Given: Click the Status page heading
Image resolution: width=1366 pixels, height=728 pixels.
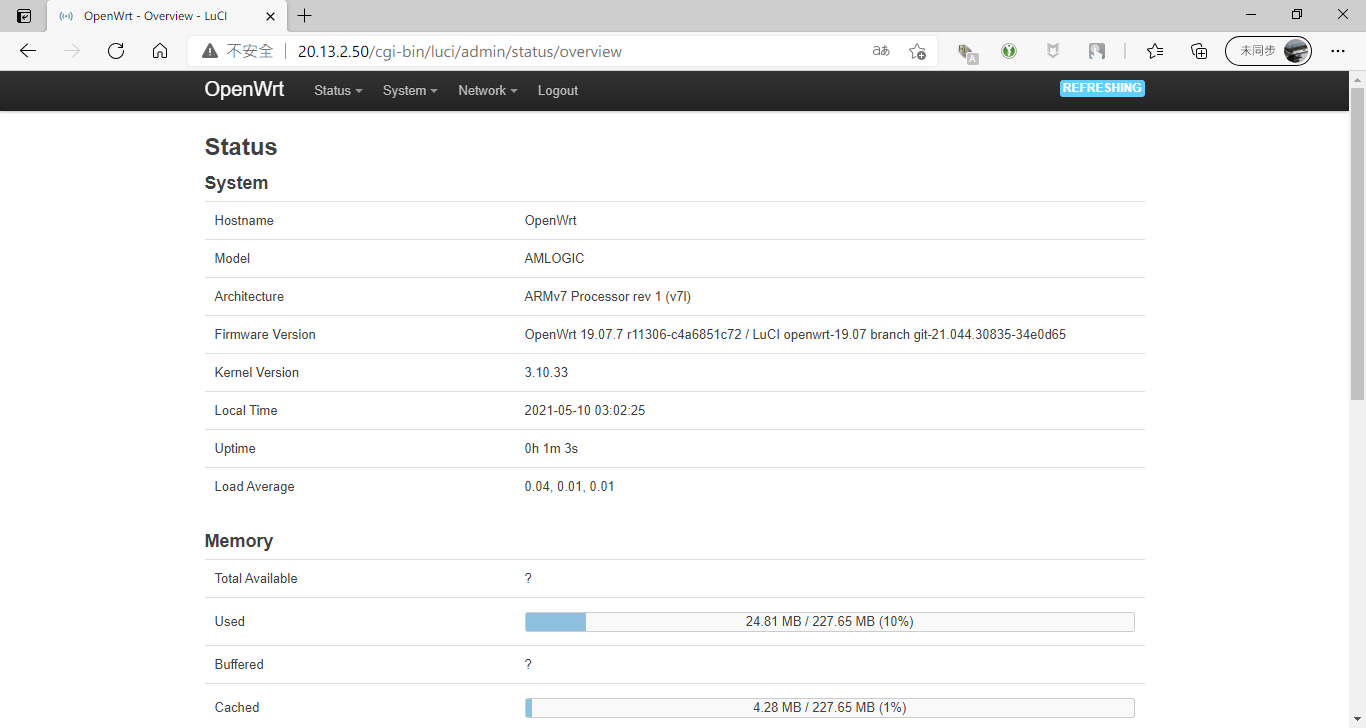Looking at the screenshot, I should [x=241, y=147].
